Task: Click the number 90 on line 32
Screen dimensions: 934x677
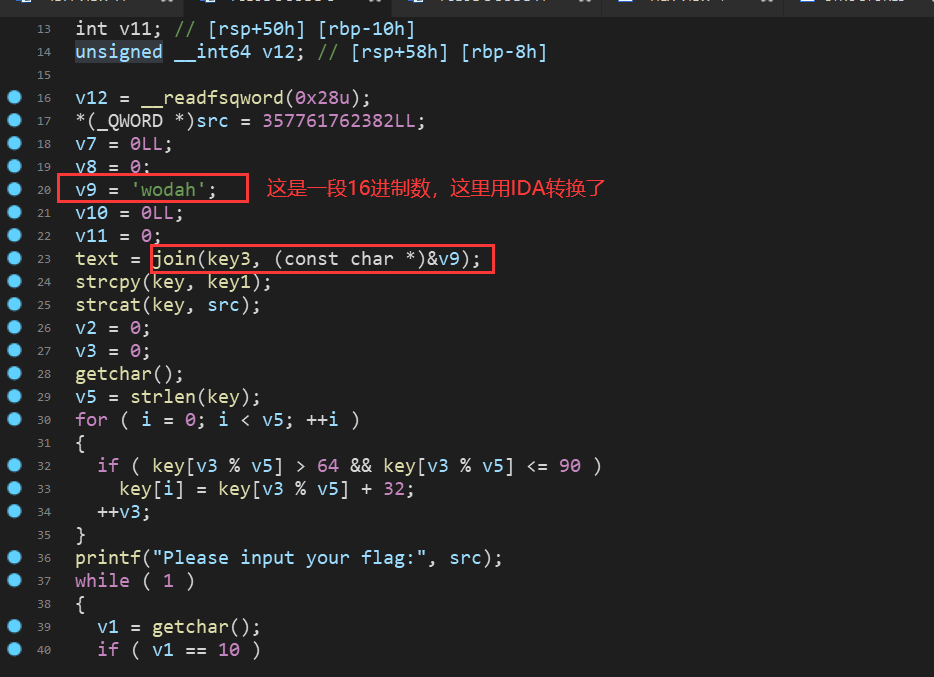Action: coord(569,466)
